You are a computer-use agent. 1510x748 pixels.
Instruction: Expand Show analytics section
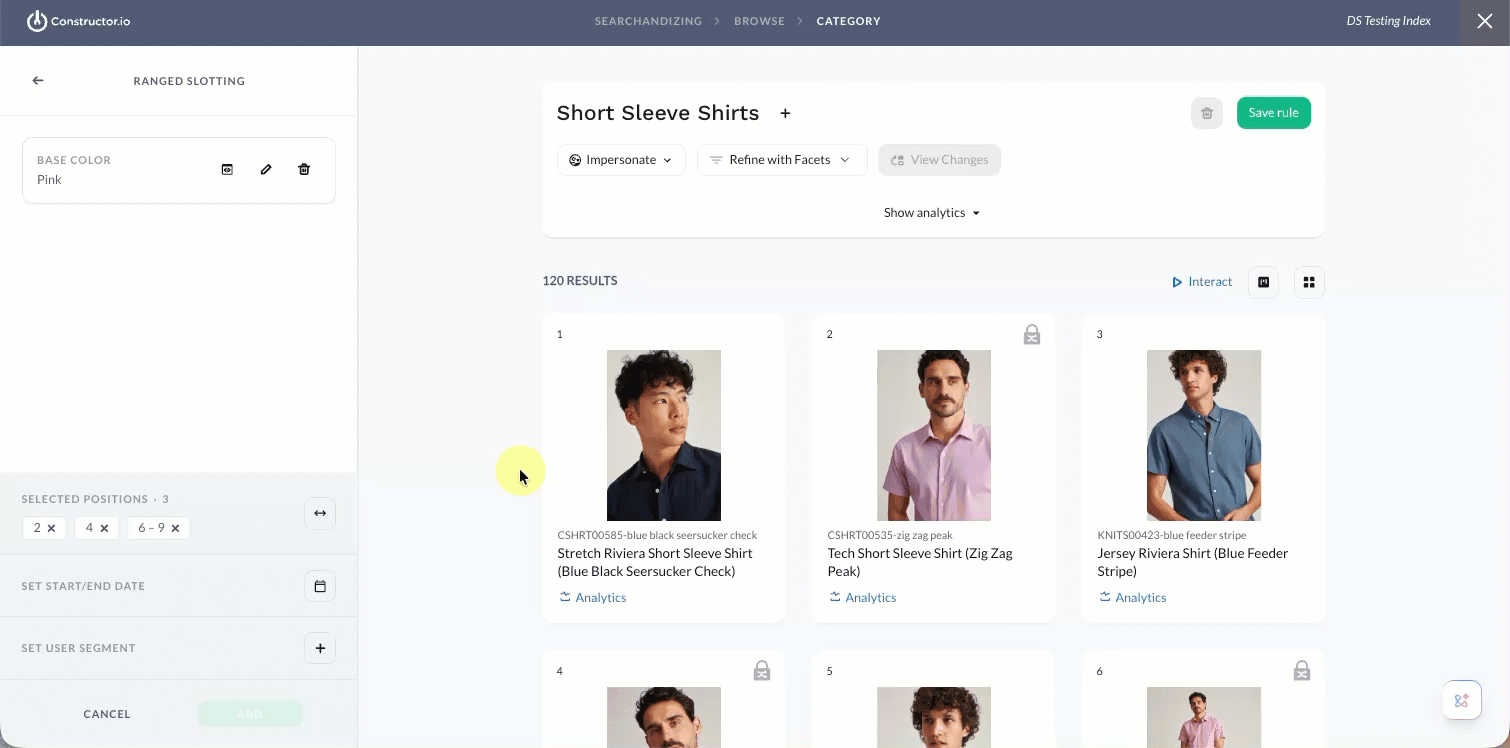point(932,213)
